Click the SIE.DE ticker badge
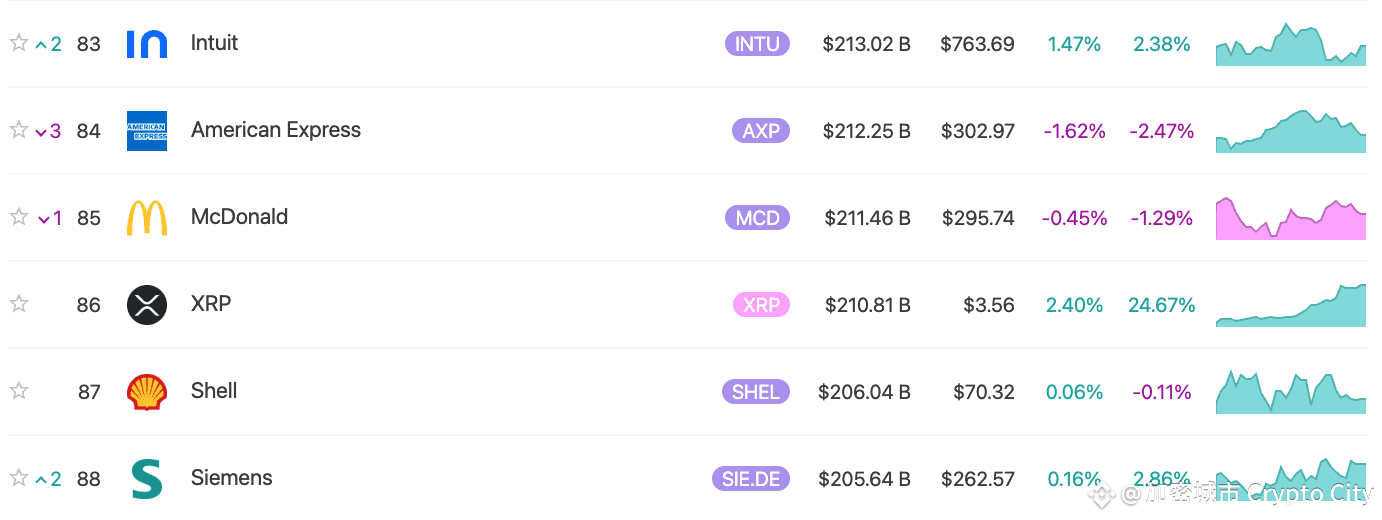The height and width of the screenshot is (520, 1382). [751, 479]
